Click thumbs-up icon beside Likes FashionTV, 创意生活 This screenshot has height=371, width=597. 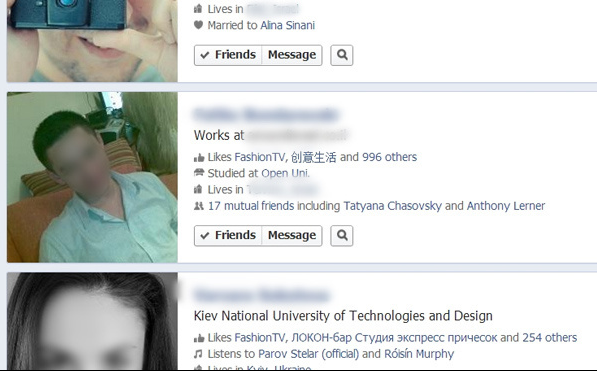click(x=199, y=157)
